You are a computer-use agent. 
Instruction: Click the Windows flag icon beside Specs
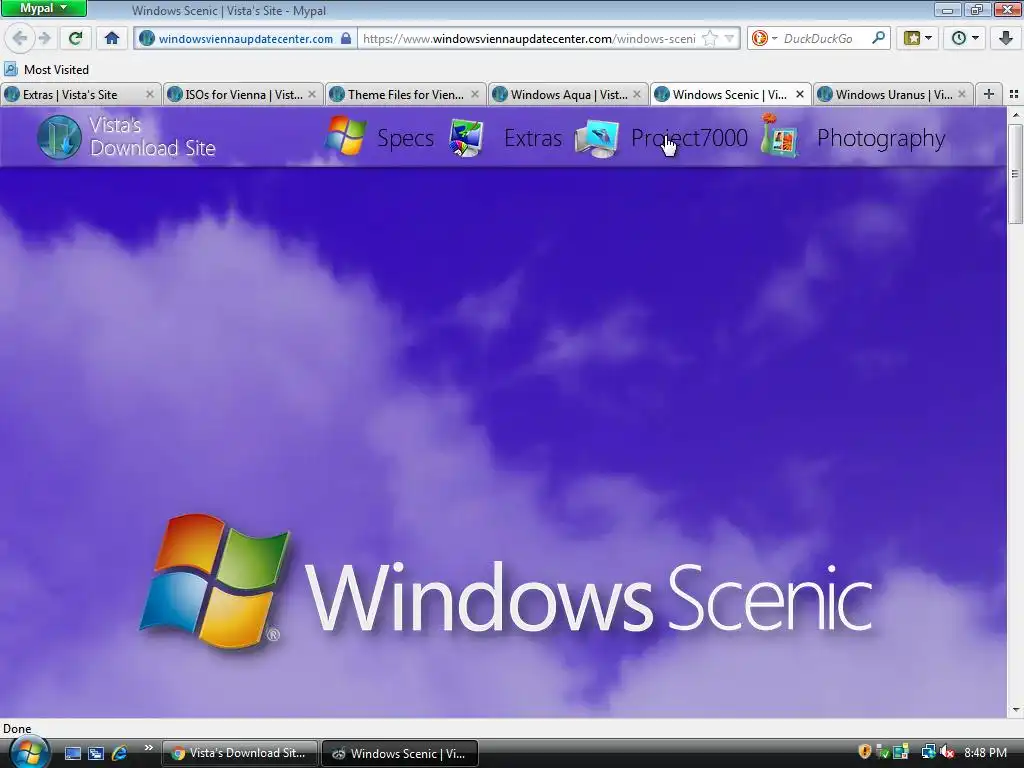tap(345, 136)
